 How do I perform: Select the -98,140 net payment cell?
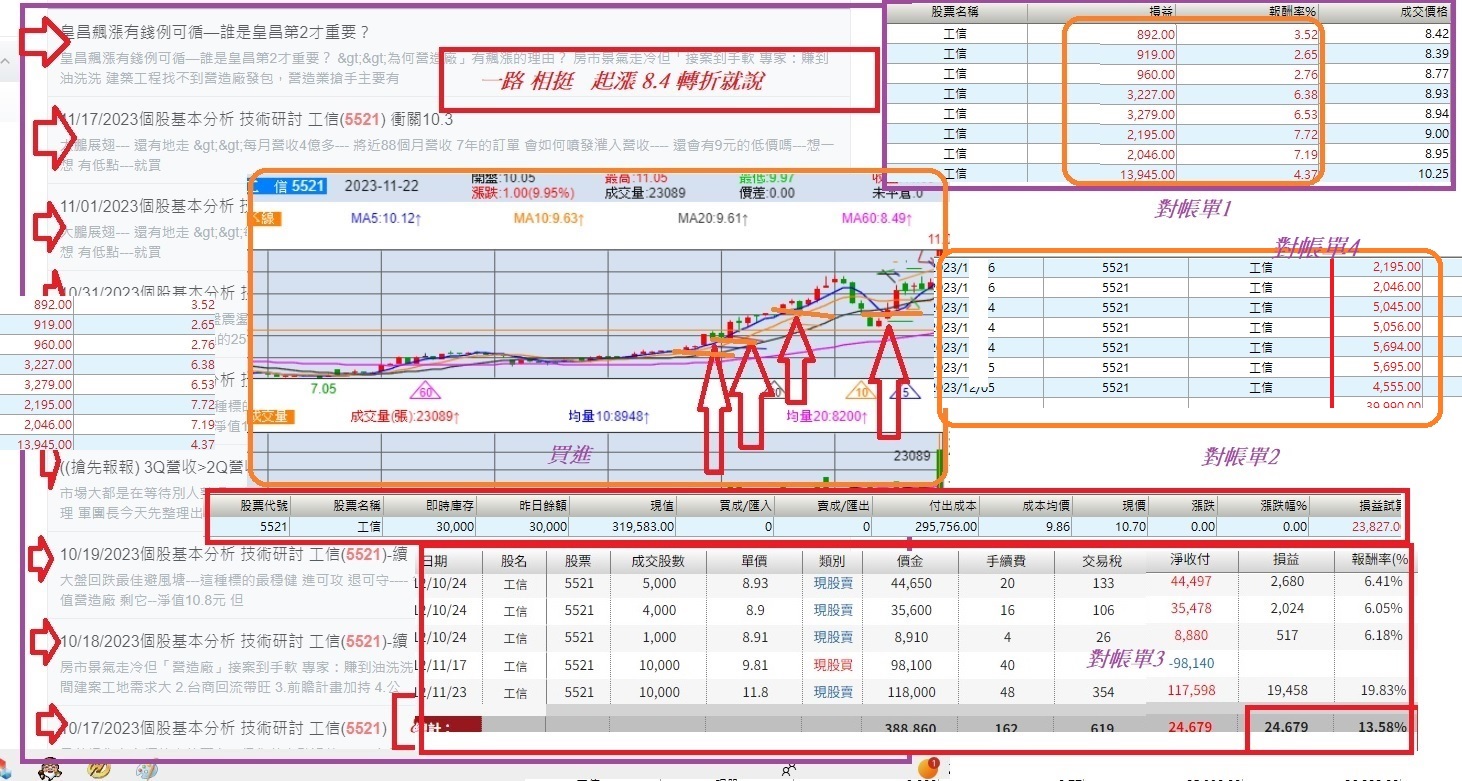1192,663
